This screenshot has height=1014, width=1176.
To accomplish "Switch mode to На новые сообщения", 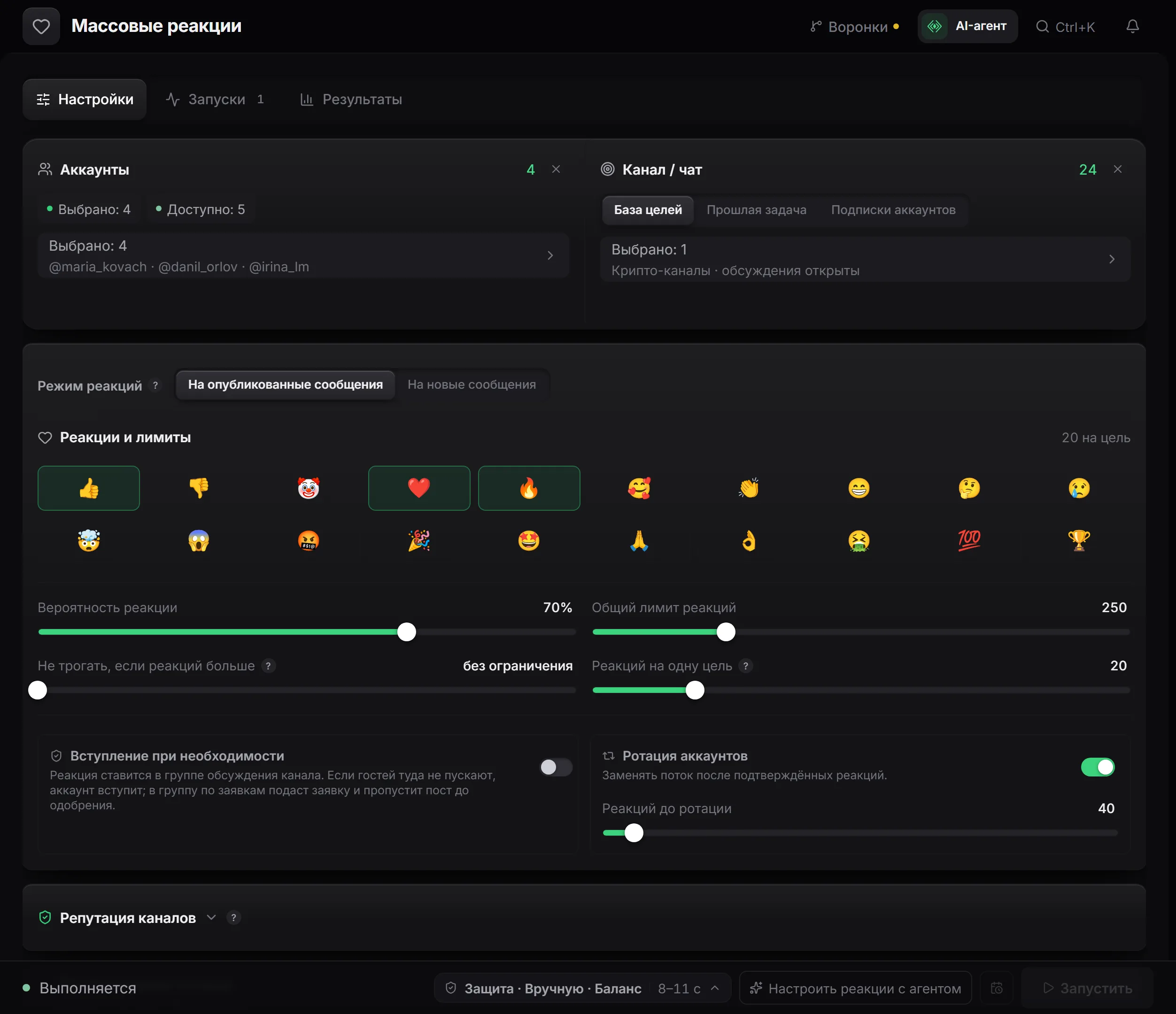I will (x=472, y=385).
